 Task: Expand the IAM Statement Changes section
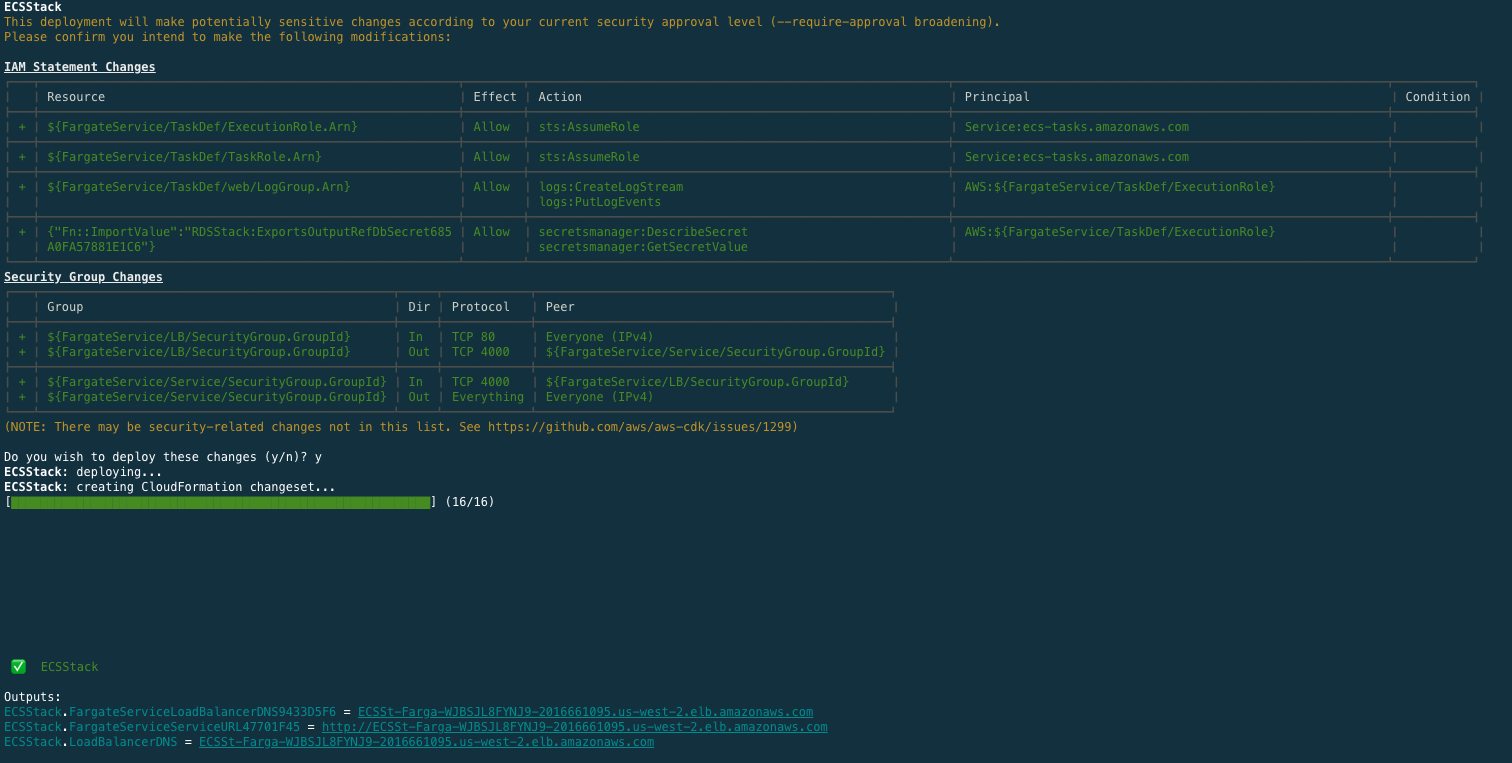coord(79,66)
